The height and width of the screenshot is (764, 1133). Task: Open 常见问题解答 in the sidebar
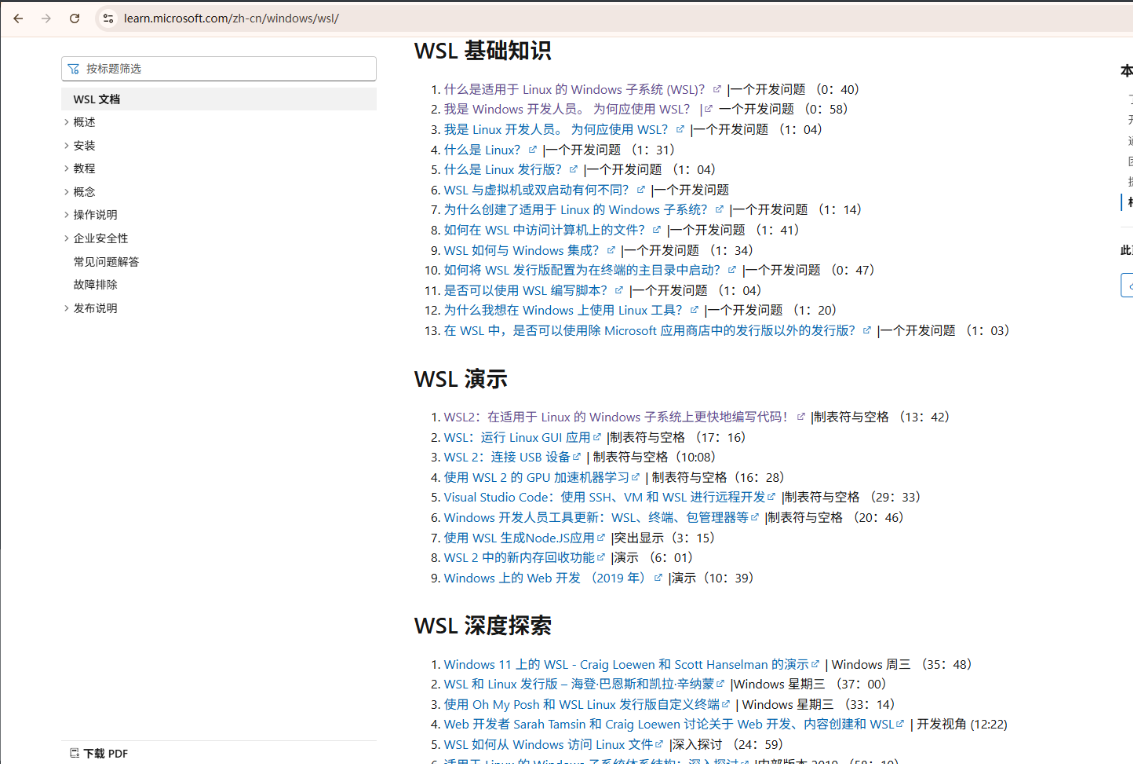tap(106, 262)
